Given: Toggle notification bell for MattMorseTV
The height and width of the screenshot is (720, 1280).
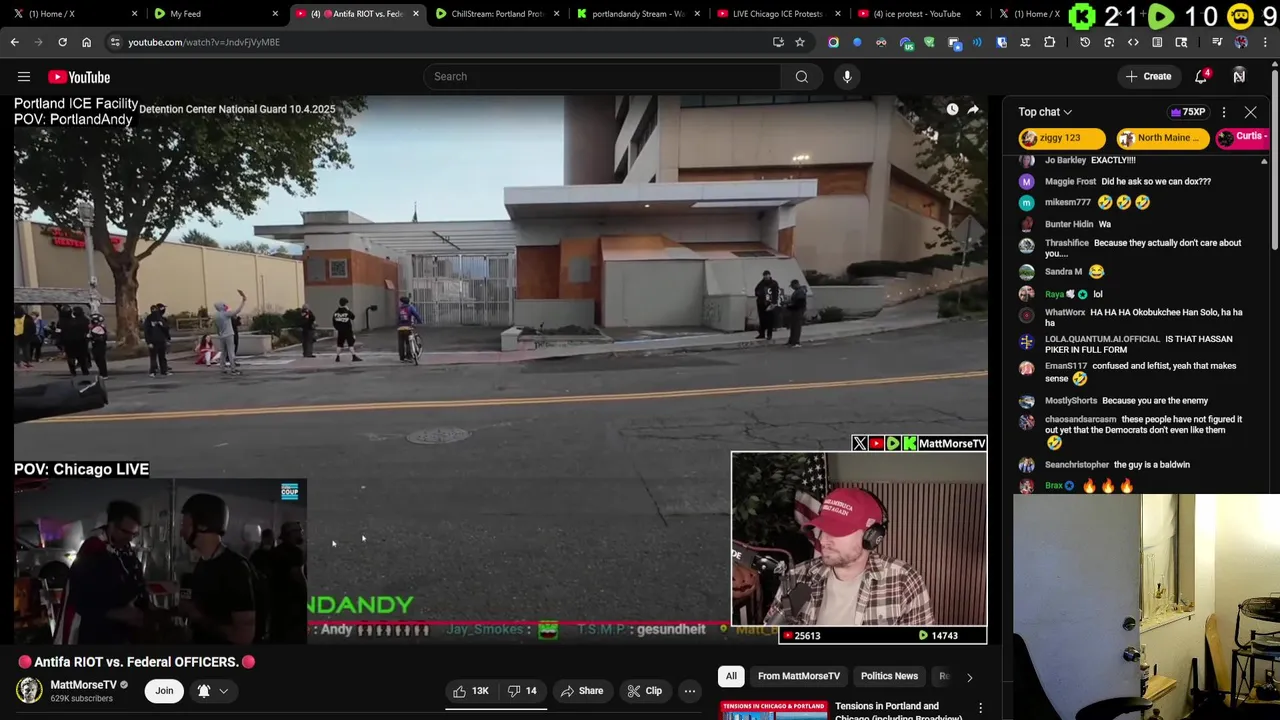Looking at the screenshot, I should point(204,691).
